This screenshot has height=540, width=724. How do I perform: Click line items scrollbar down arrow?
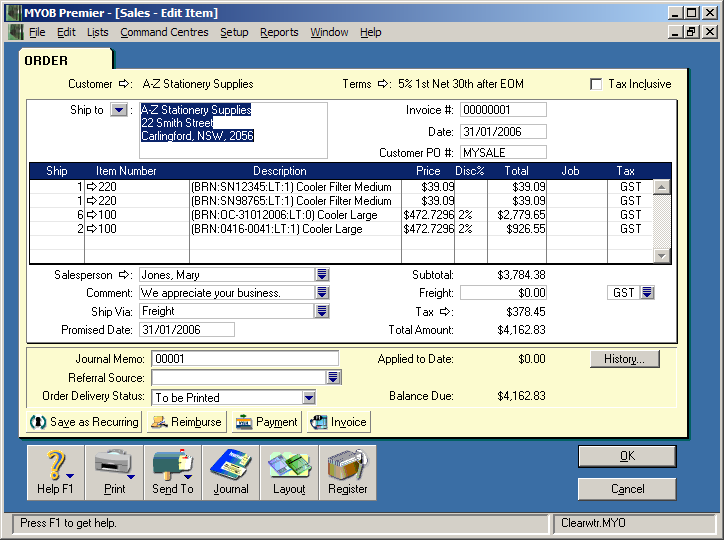coord(661,255)
